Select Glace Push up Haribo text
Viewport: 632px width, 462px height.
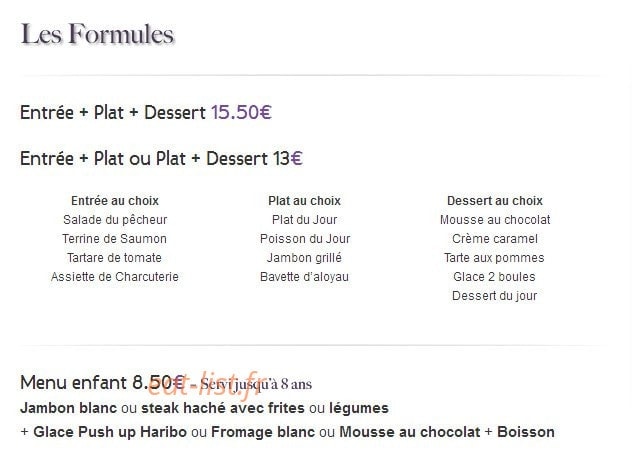click(110, 432)
